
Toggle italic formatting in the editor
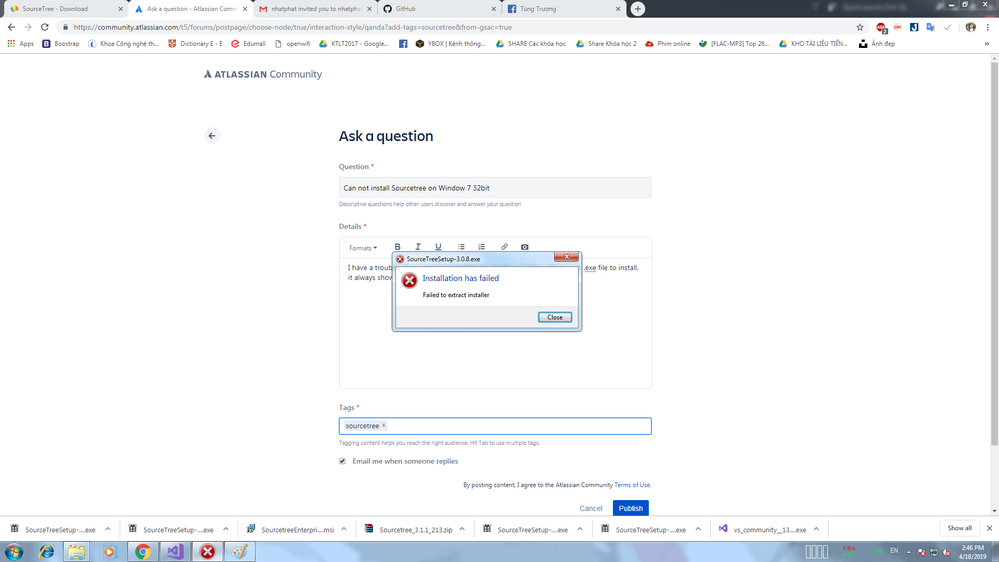(x=418, y=247)
